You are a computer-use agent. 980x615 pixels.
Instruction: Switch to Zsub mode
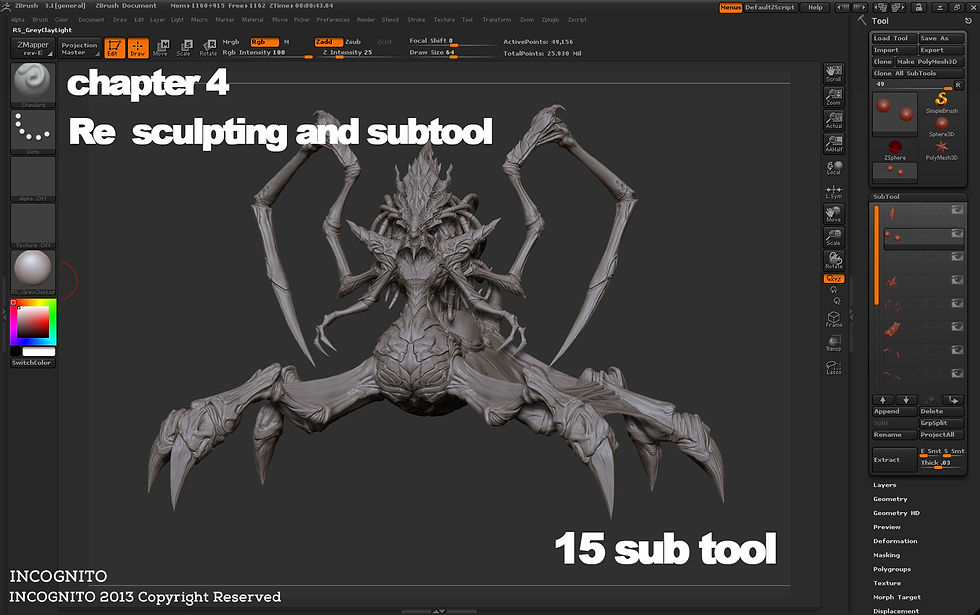tap(353, 42)
